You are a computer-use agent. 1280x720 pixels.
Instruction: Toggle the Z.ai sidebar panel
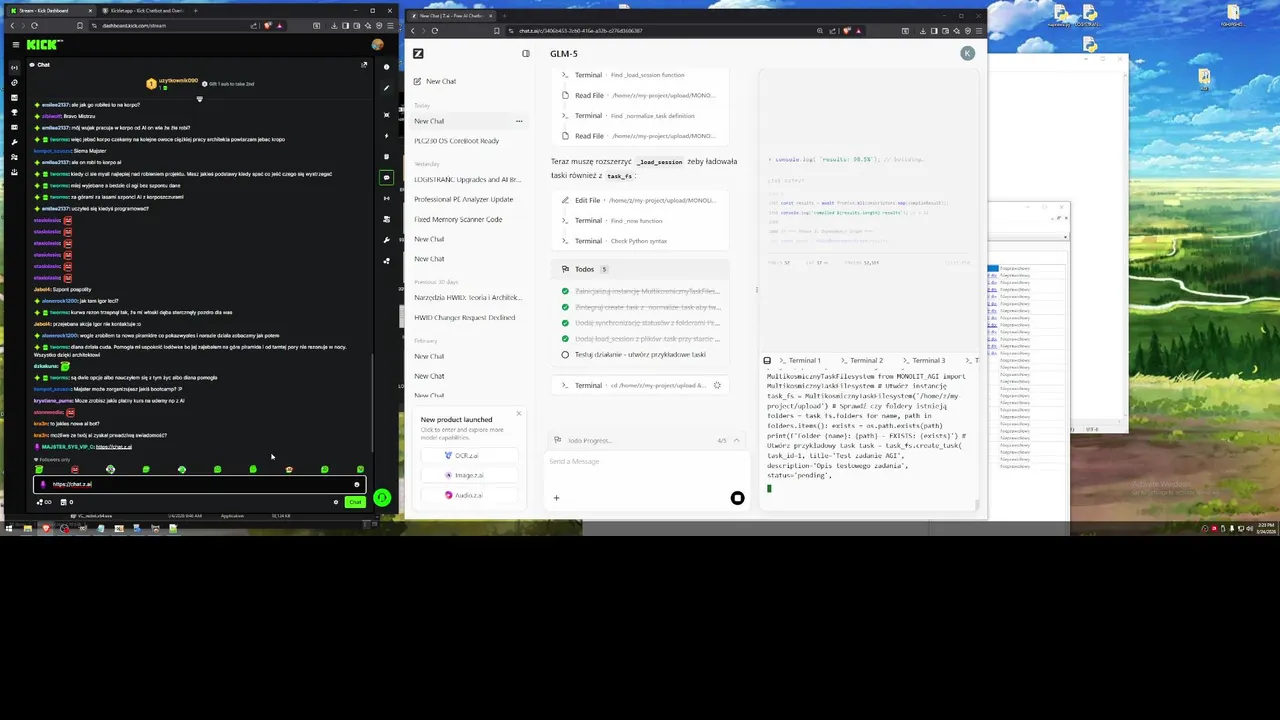tap(526, 53)
